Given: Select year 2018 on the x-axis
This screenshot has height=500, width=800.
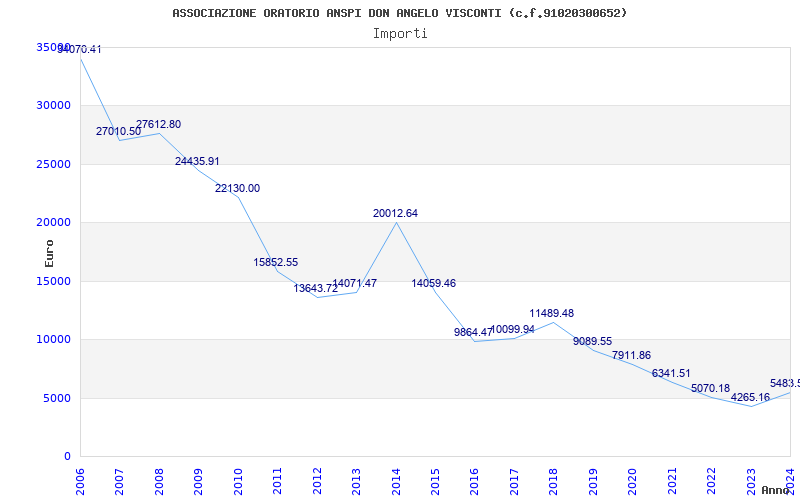Looking at the screenshot, I should pyautogui.click(x=554, y=481).
